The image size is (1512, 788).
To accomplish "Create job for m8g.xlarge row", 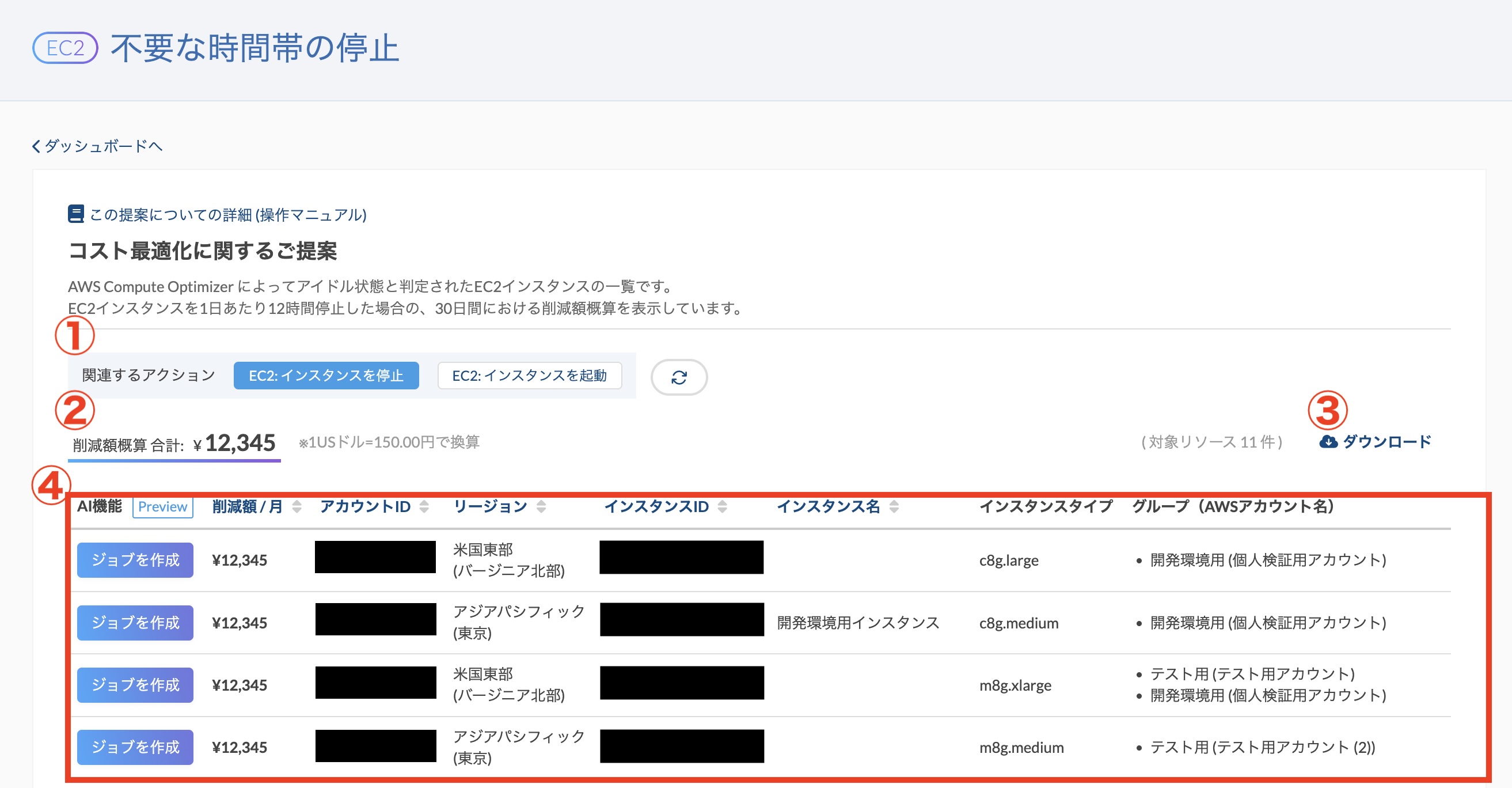I will [x=135, y=685].
